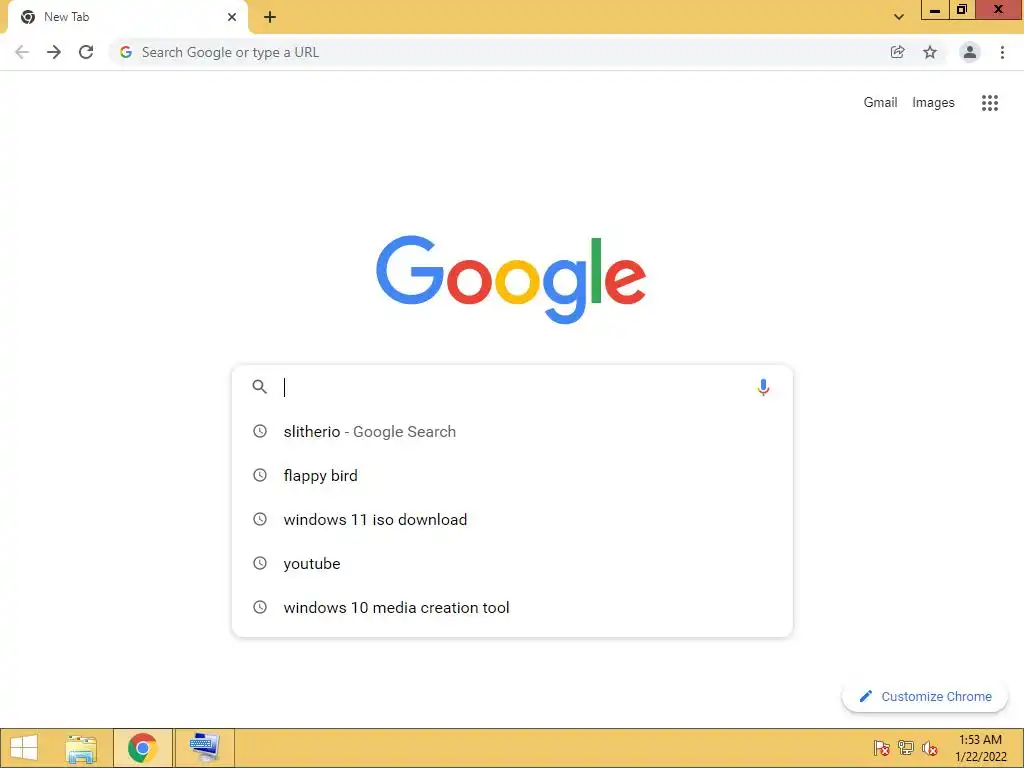
Task: Click the Google icon in address bar
Action: click(126, 52)
